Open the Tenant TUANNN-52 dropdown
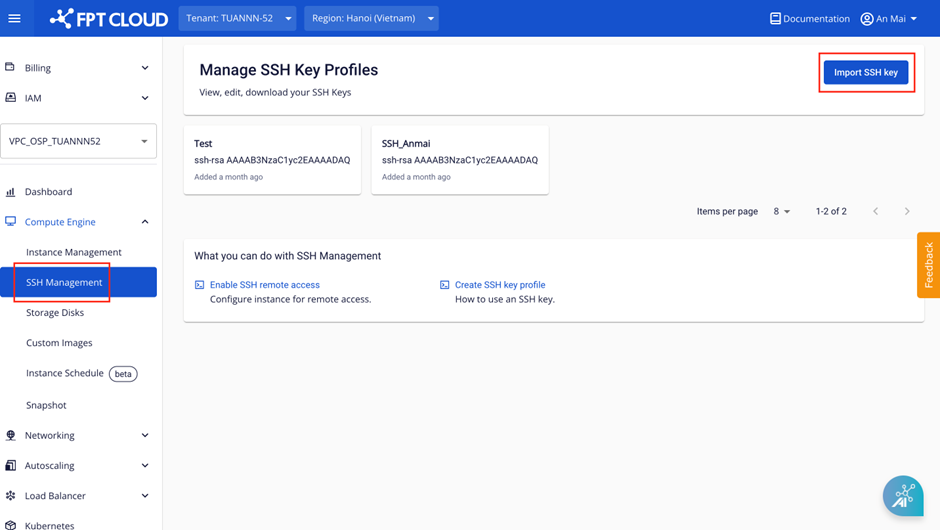940x530 pixels. tap(238, 18)
